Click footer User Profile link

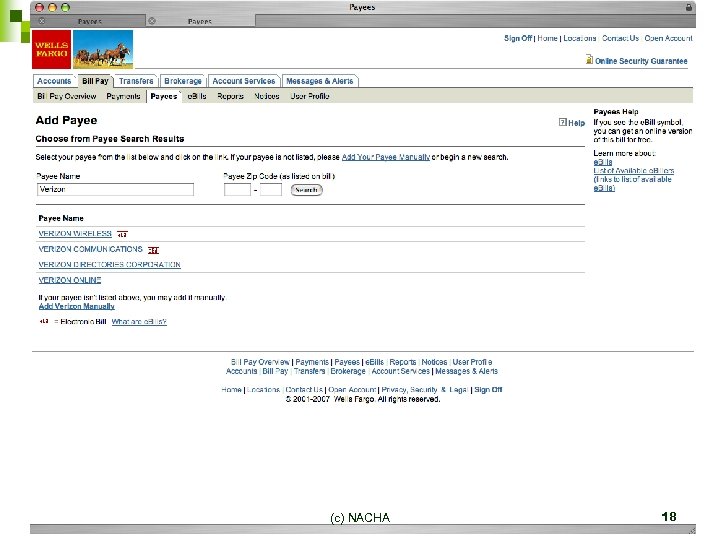click(x=472, y=362)
